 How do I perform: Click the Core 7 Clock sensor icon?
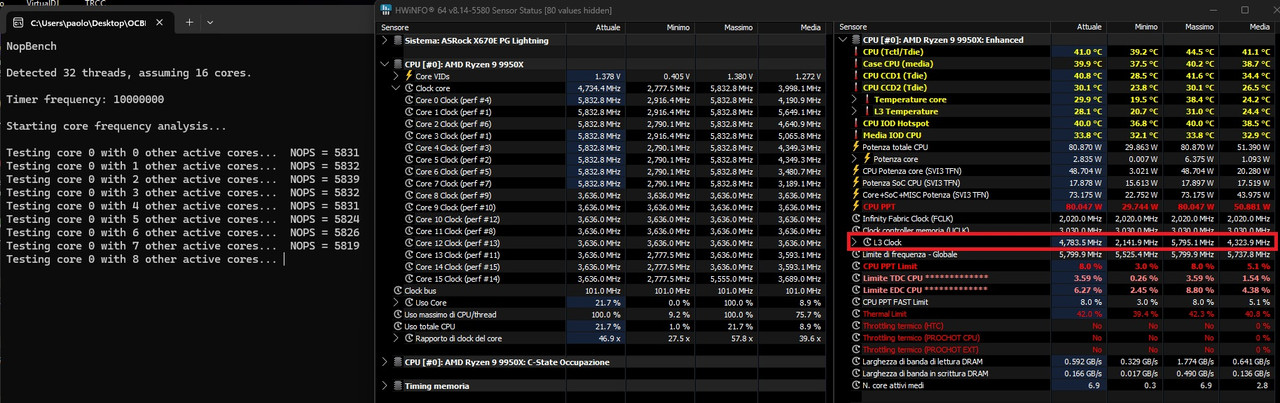click(408, 184)
